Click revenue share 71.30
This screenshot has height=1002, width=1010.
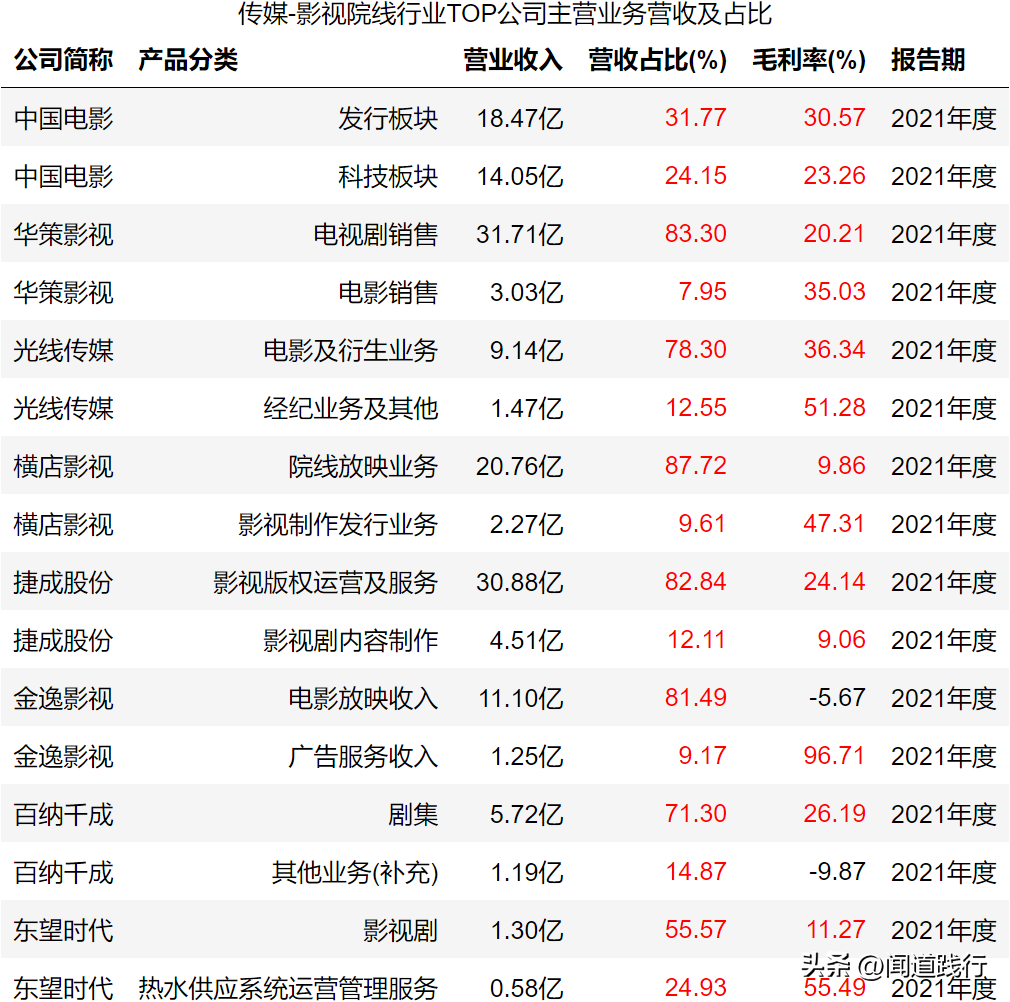(x=696, y=814)
